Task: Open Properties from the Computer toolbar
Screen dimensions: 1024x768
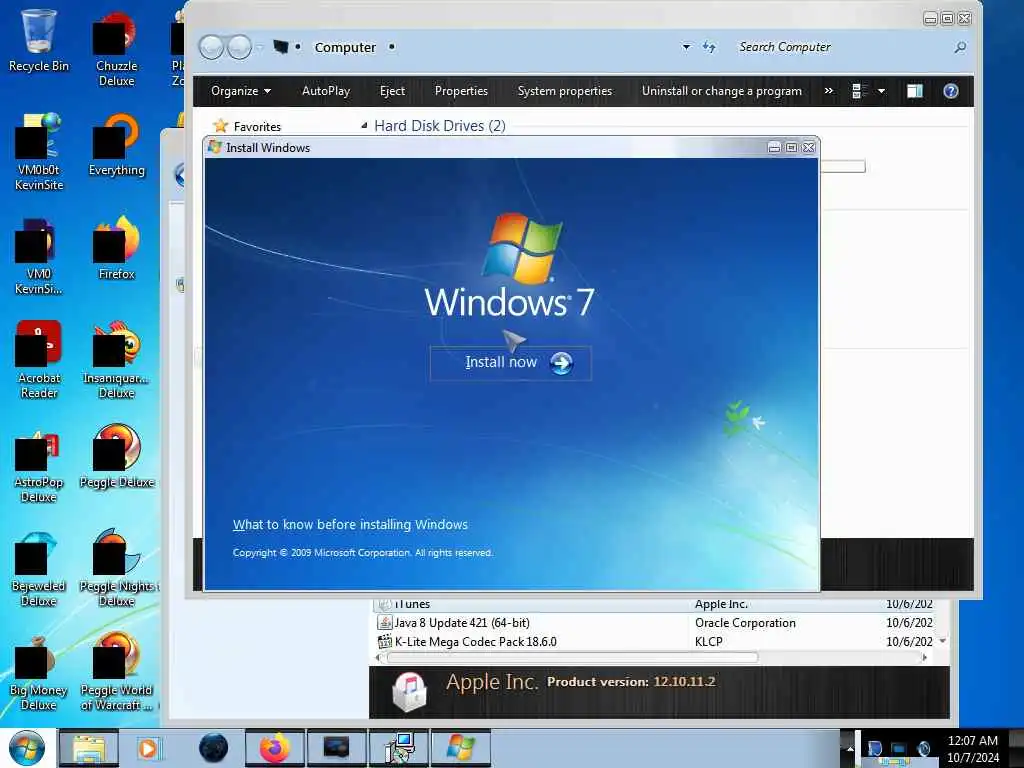Action: click(461, 91)
